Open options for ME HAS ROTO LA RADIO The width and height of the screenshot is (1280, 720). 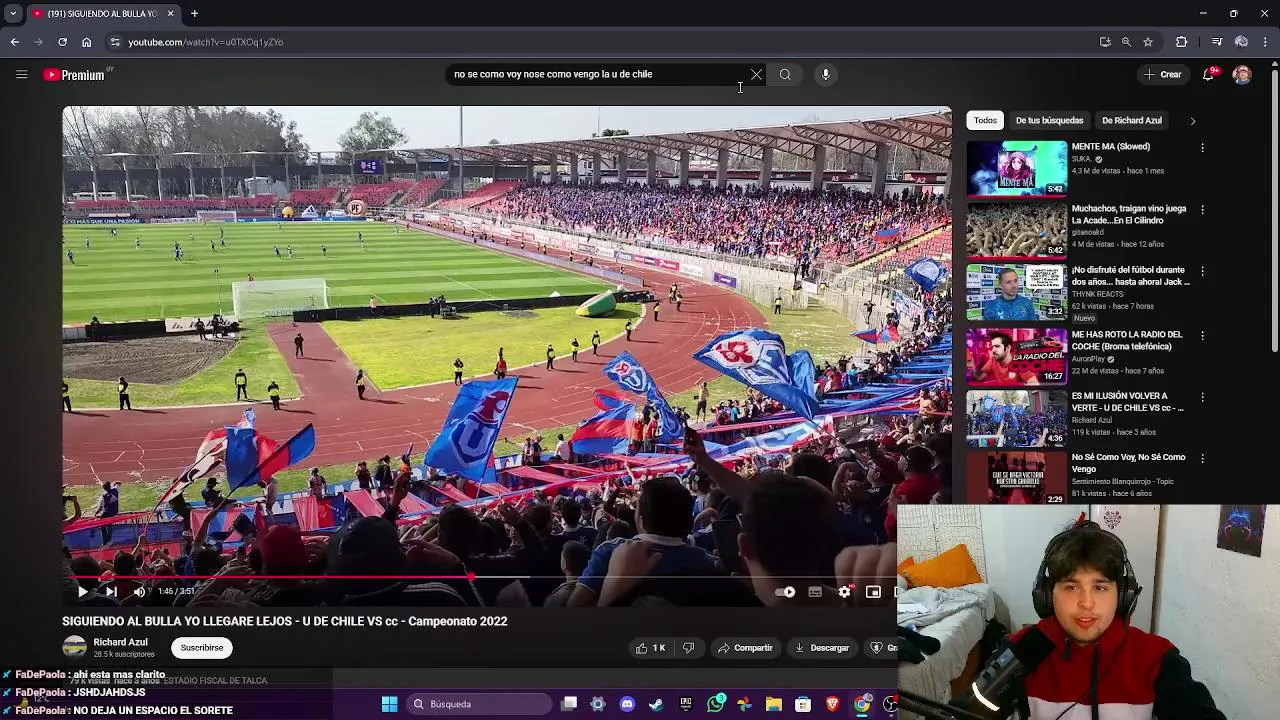point(1202,335)
